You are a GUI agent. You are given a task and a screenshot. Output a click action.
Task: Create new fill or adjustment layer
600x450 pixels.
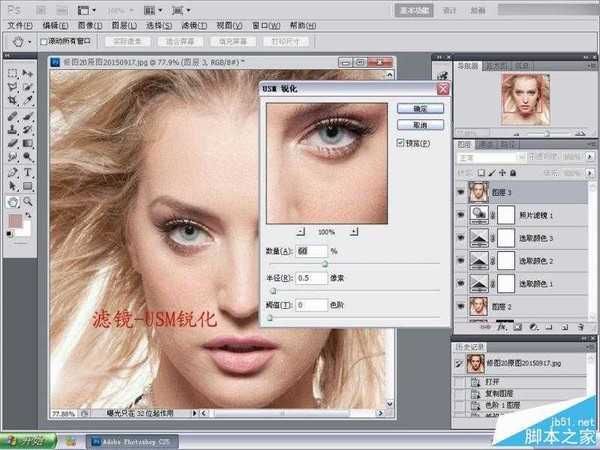(533, 328)
